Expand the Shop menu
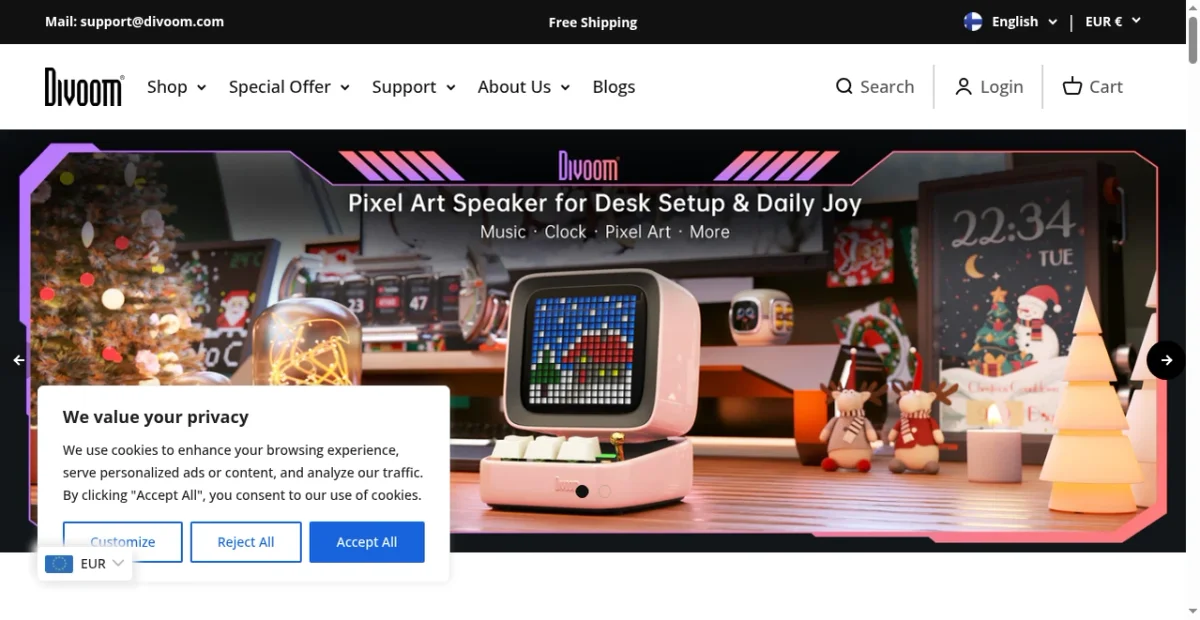The height and width of the screenshot is (620, 1200). (177, 87)
